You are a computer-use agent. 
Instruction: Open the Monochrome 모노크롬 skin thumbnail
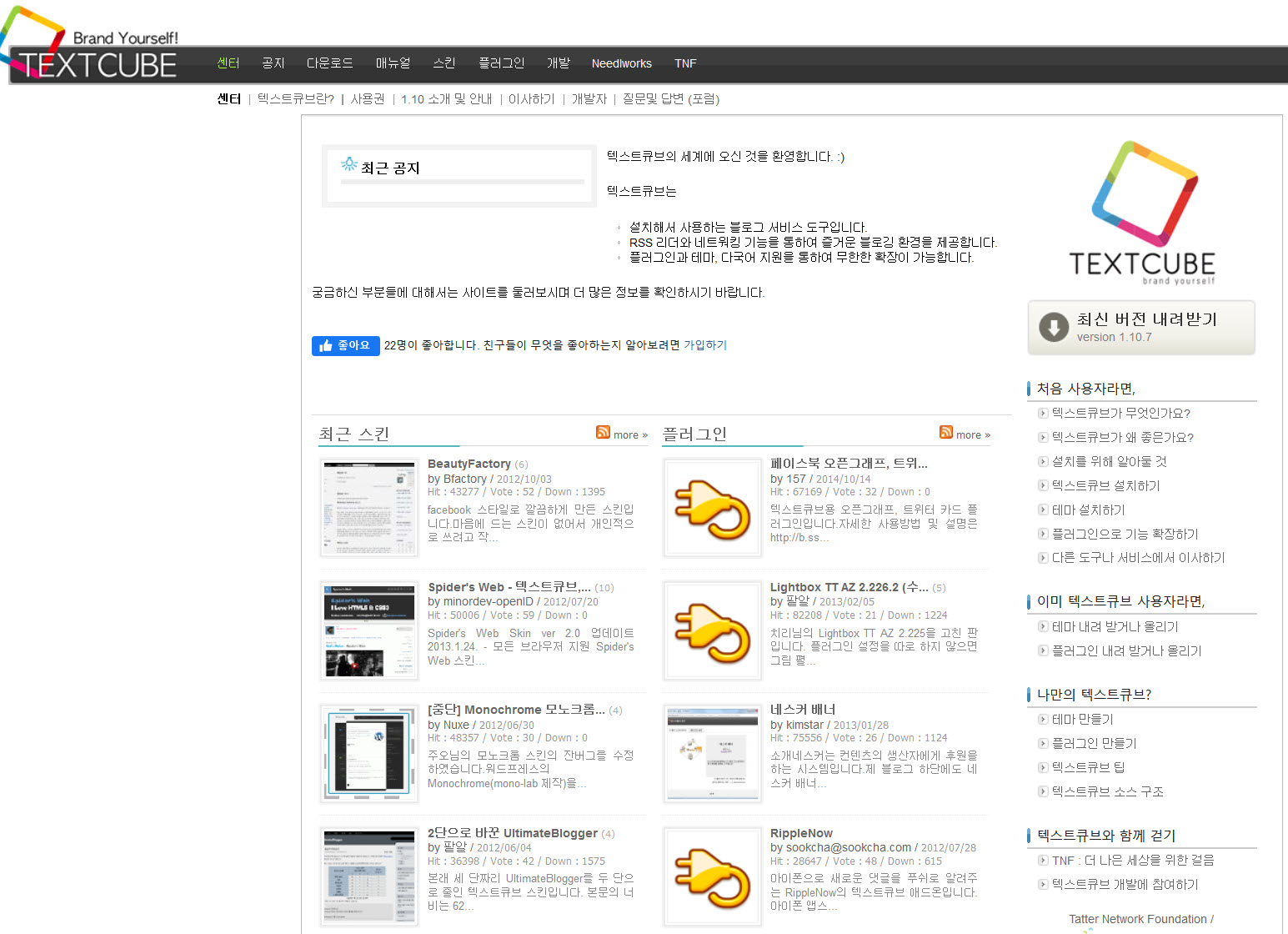(x=369, y=754)
